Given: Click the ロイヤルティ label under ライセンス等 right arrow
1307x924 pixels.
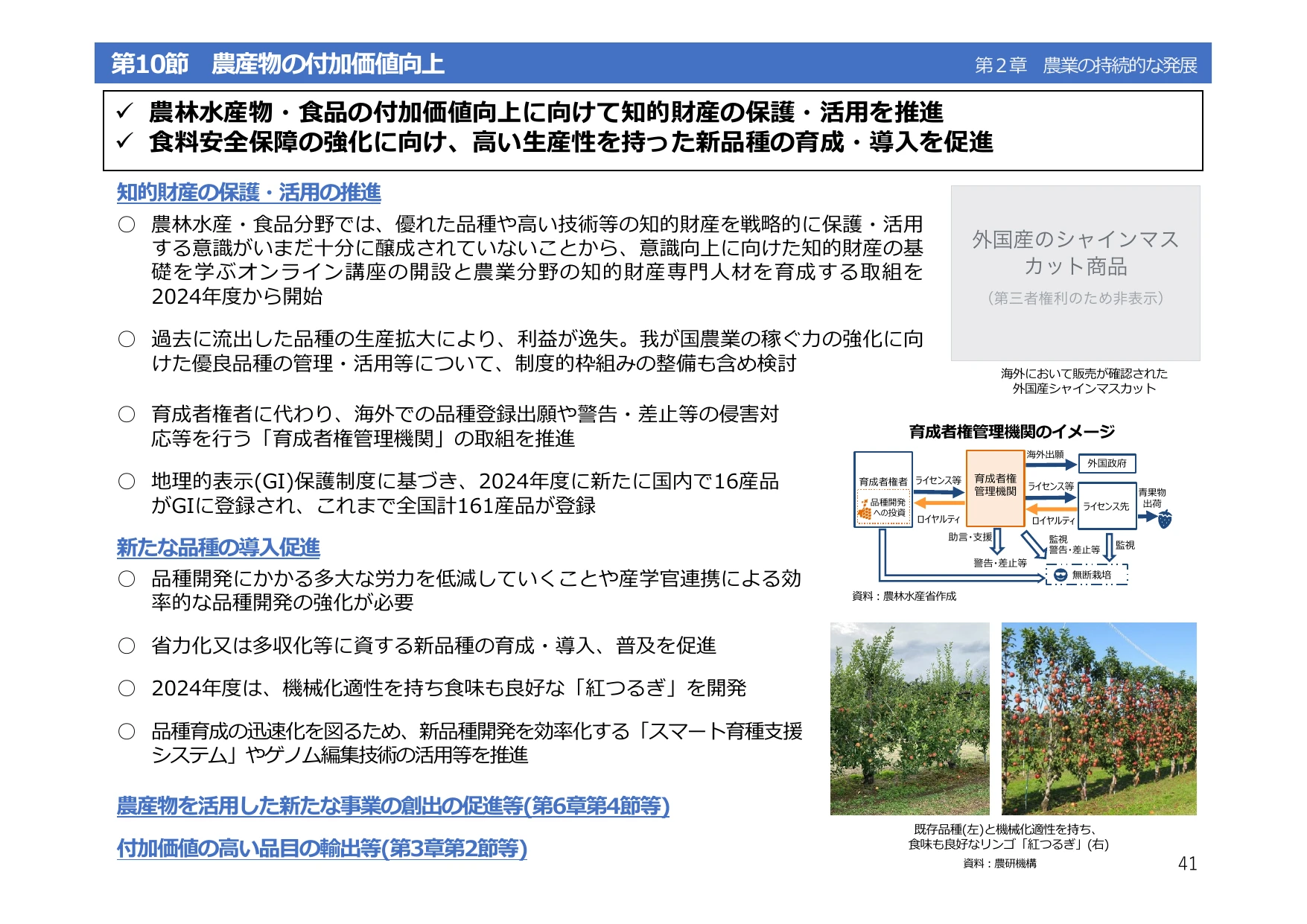Looking at the screenshot, I should pos(1053,520).
